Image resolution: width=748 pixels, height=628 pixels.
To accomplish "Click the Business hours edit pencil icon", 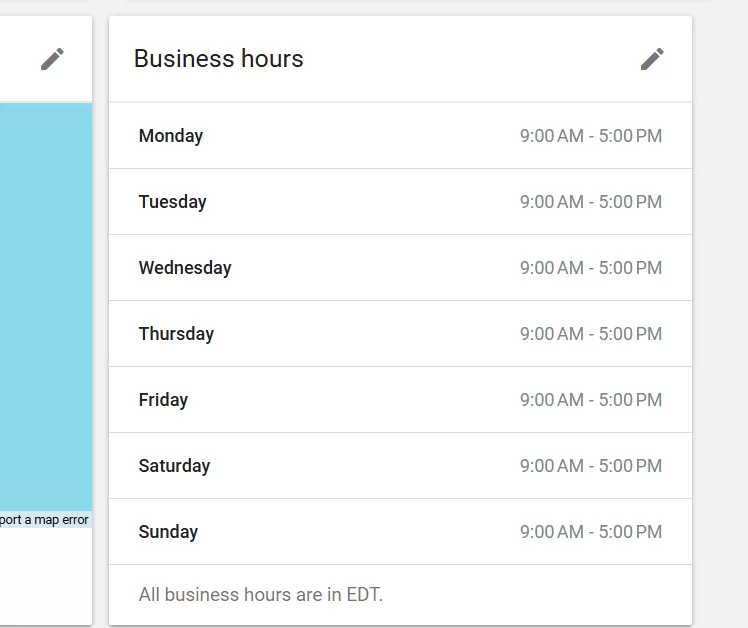I will pyautogui.click(x=652, y=59).
